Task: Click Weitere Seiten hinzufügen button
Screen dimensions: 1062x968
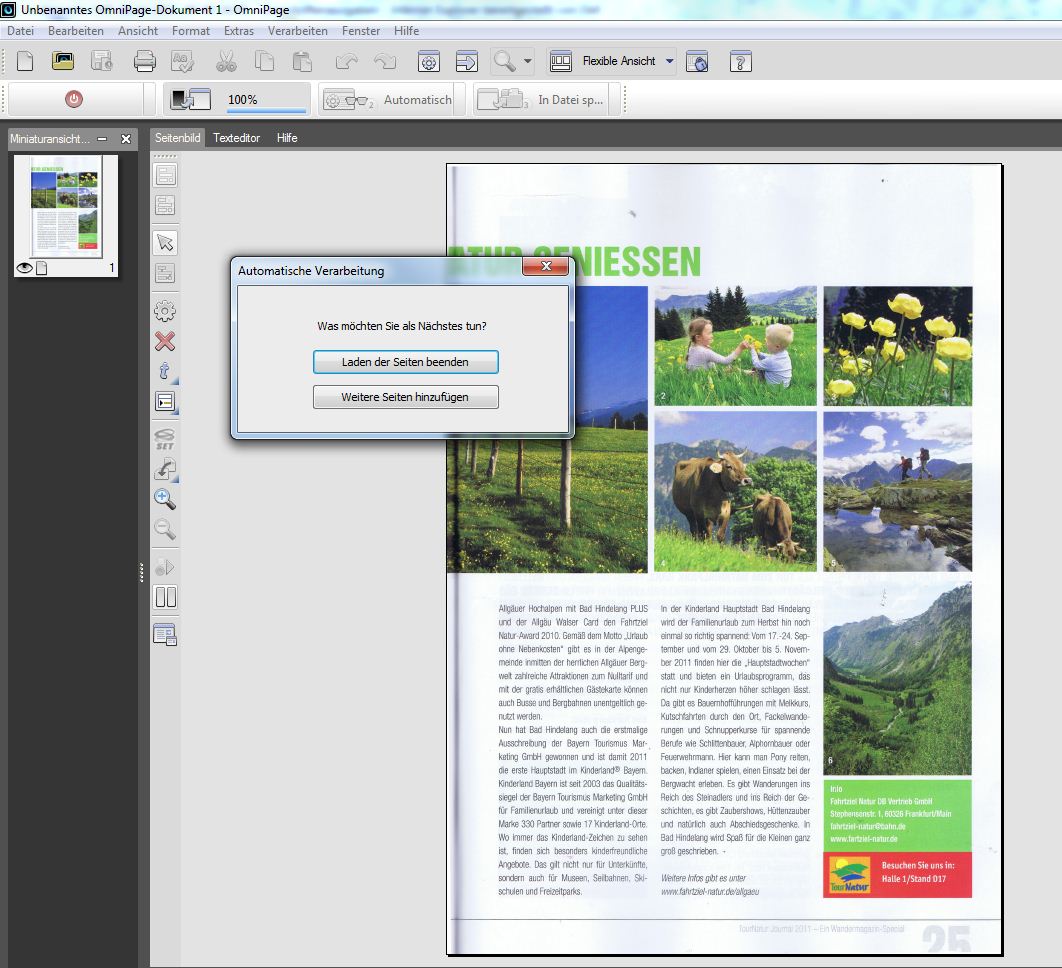Action: coord(405,397)
